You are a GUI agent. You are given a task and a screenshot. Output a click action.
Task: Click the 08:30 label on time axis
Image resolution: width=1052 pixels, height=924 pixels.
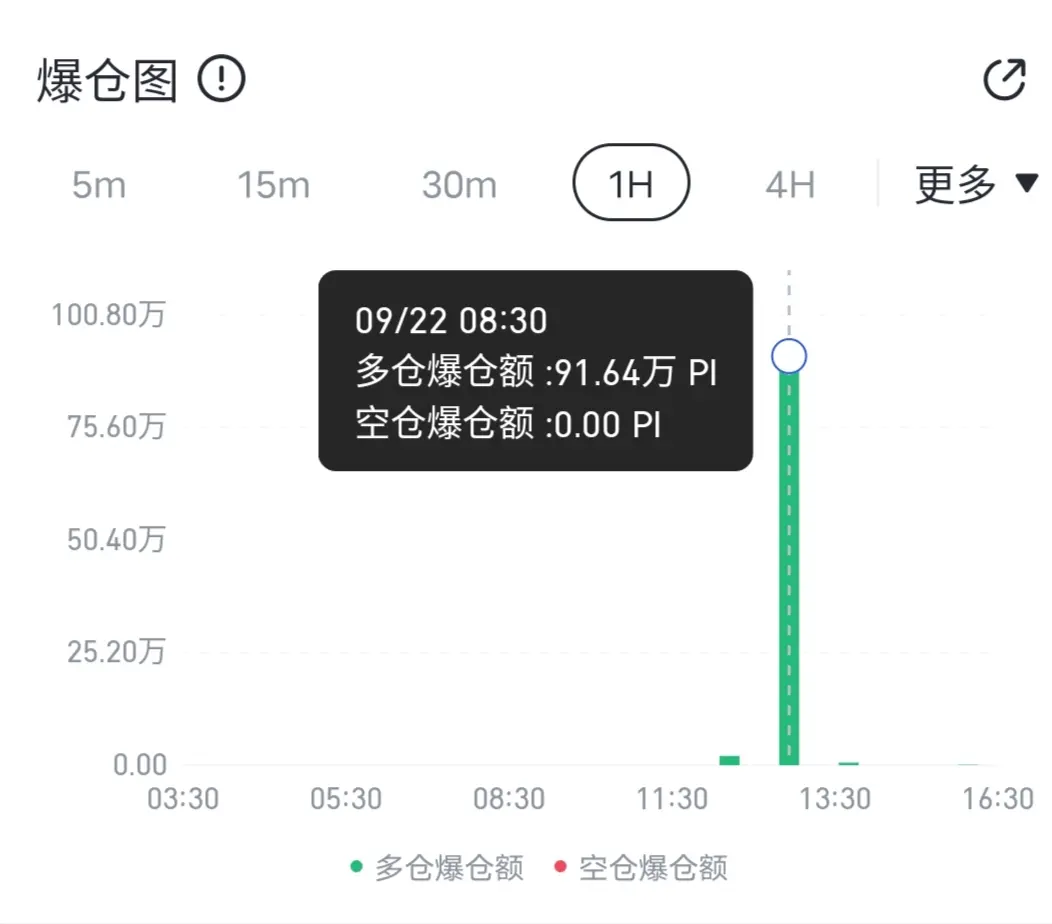pyautogui.click(x=509, y=799)
